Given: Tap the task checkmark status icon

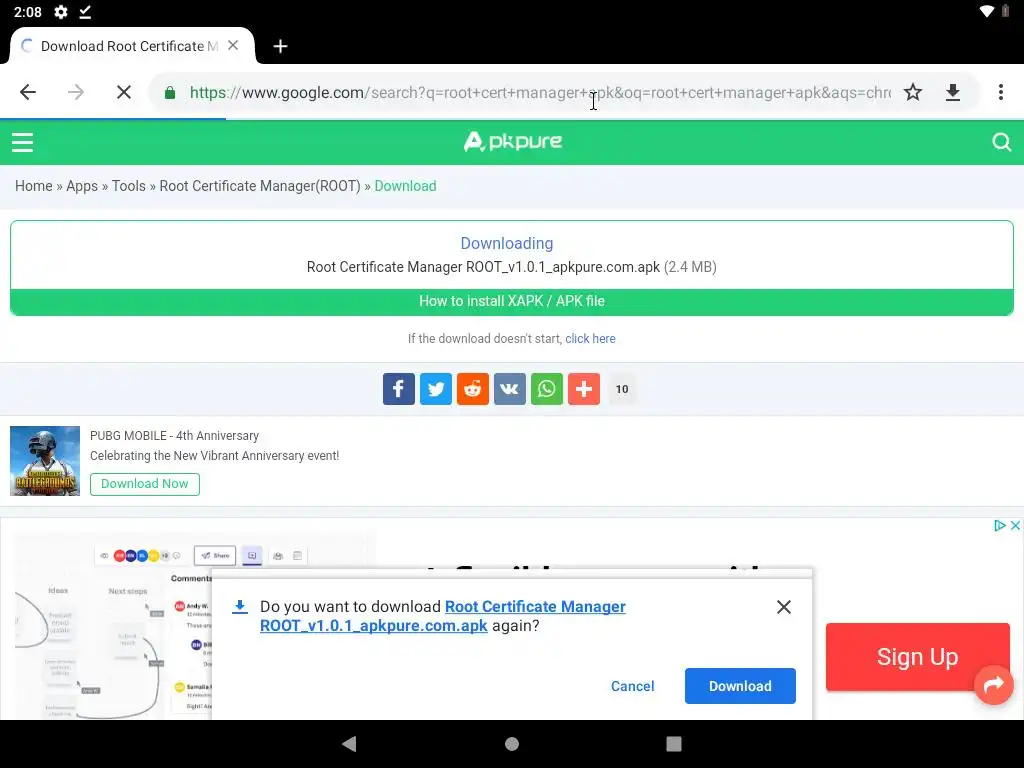Looking at the screenshot, I should (x=85, y=12).
